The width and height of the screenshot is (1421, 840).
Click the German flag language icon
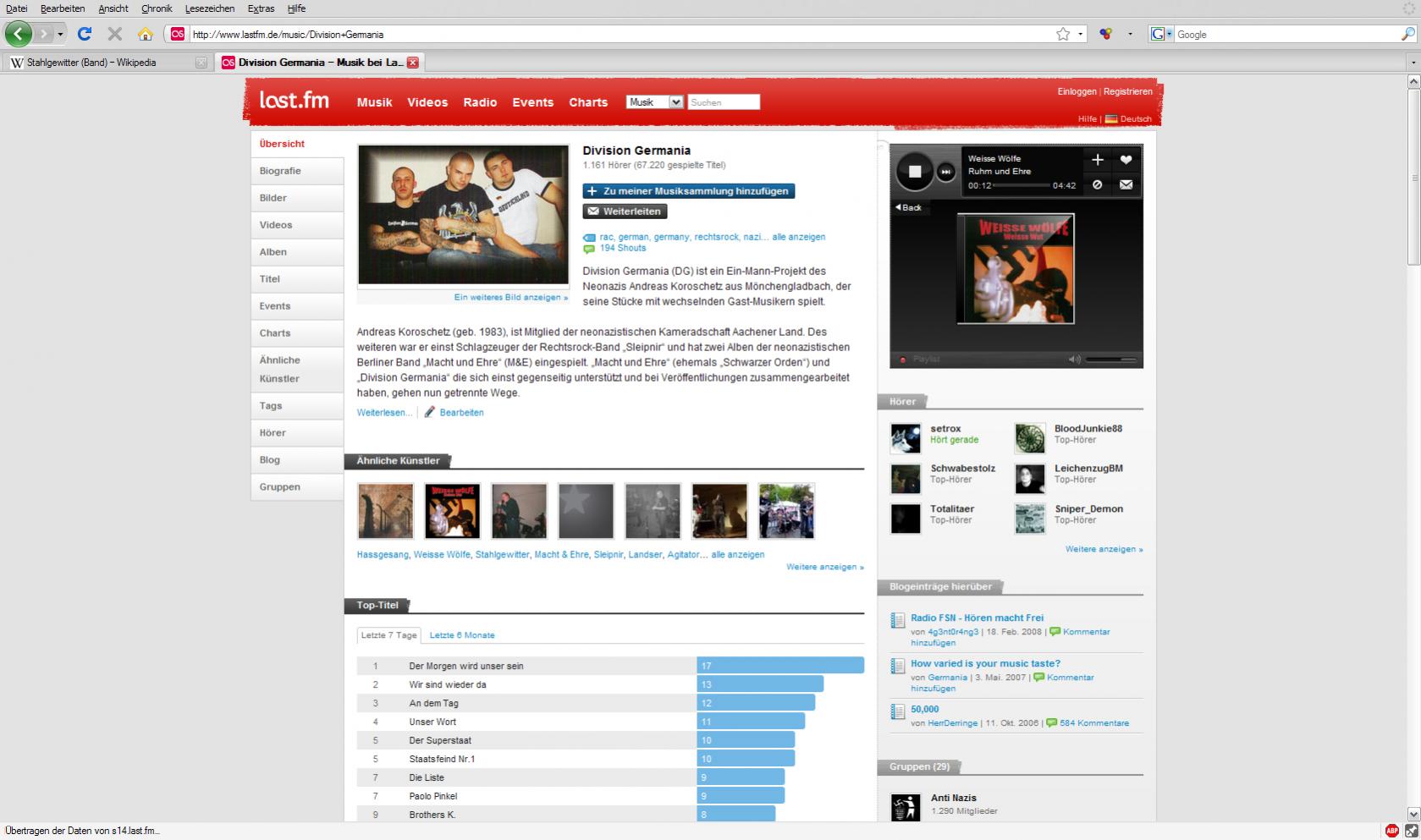pyautogui.click(x=1111, y=119)
